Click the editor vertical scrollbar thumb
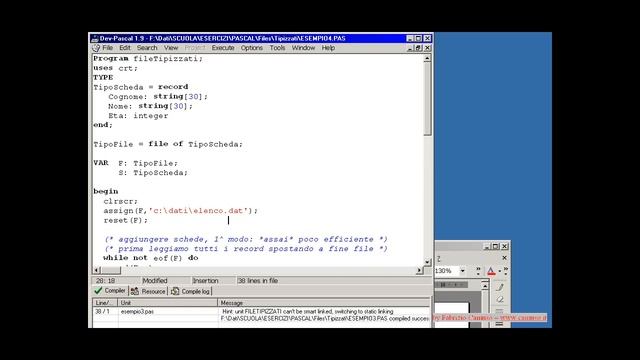Image resolution: width=640 pixels, height=360 pixels. (427, 99)
